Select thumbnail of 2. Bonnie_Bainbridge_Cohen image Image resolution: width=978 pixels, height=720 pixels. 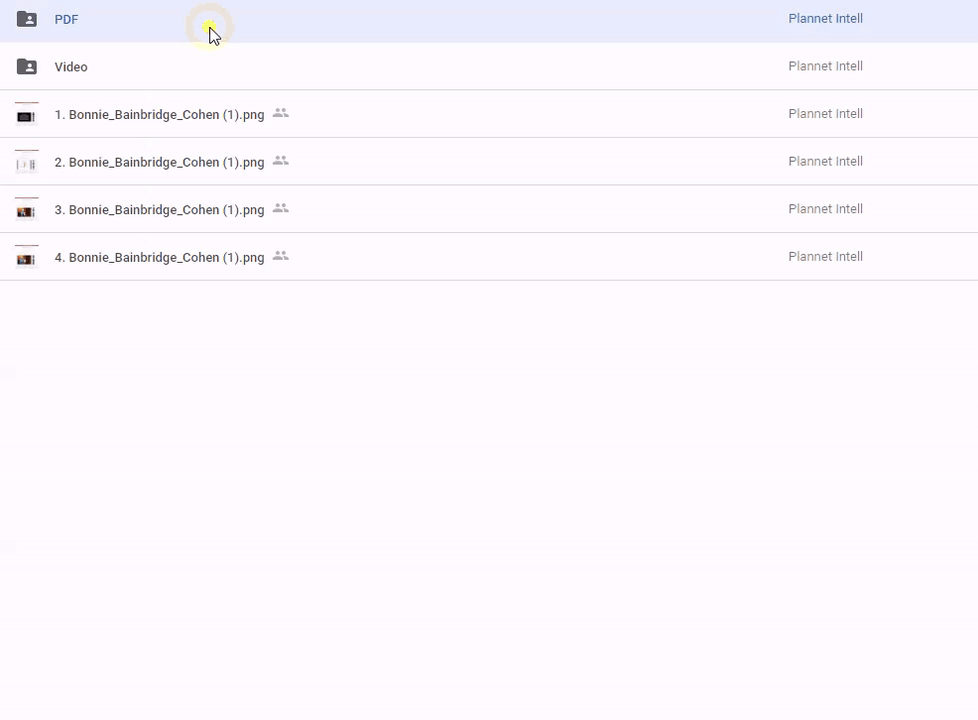tap(27, 162)
